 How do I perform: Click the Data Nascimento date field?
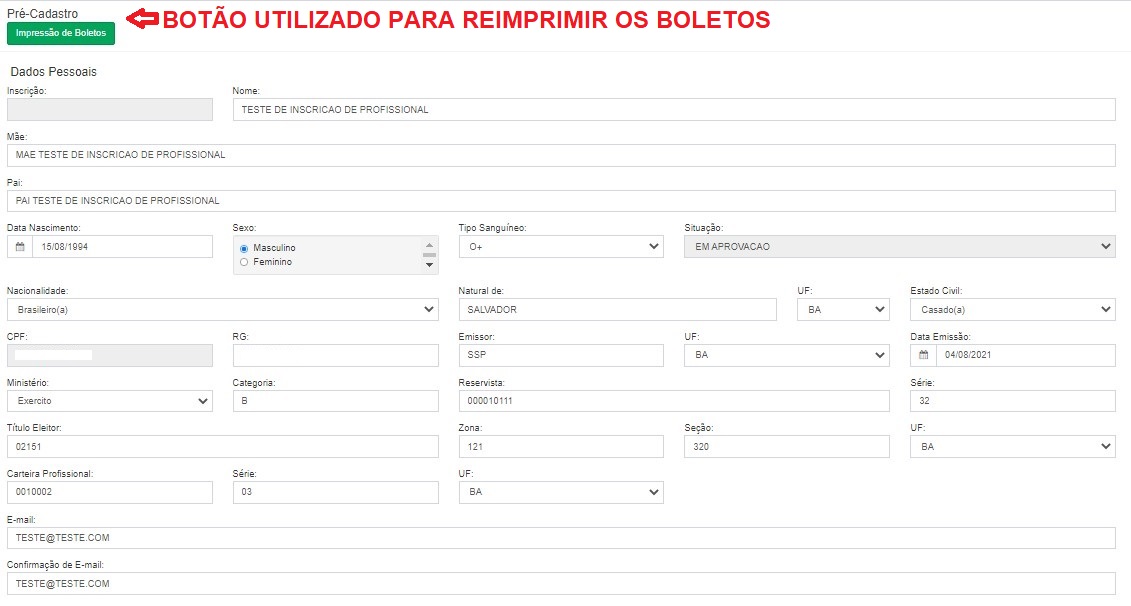[x=123, y=247]
